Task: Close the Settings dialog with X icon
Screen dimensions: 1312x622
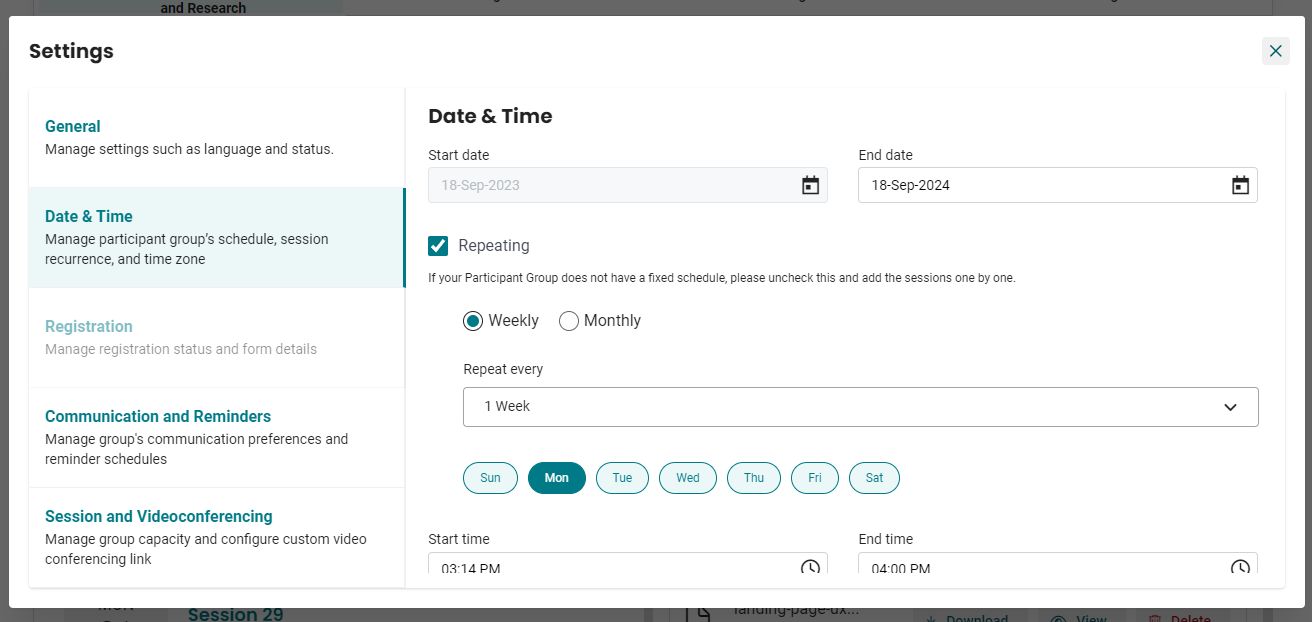Action: coord(1275,51)
